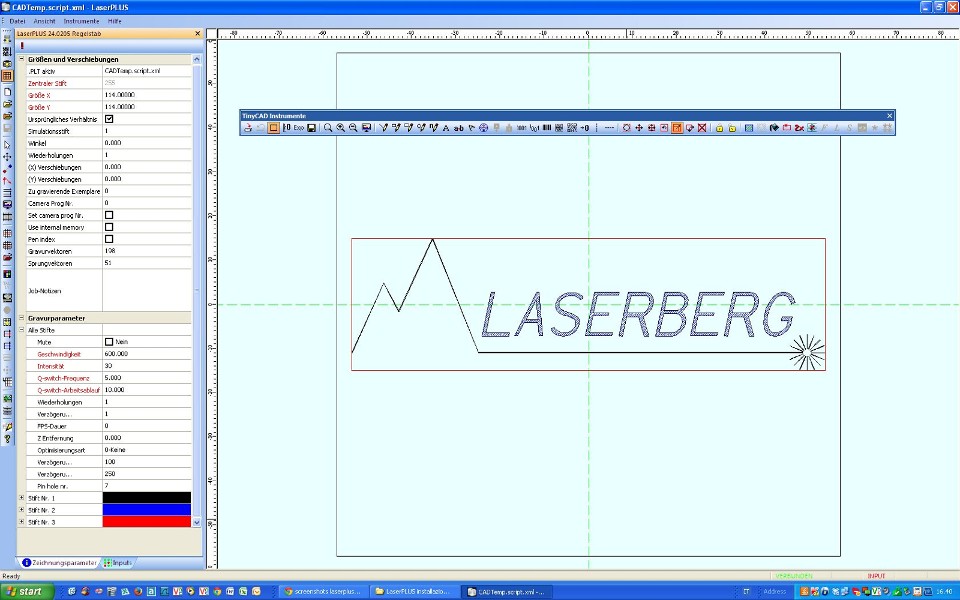Click the help question mark icon in left sidebar

pos(7,439)
